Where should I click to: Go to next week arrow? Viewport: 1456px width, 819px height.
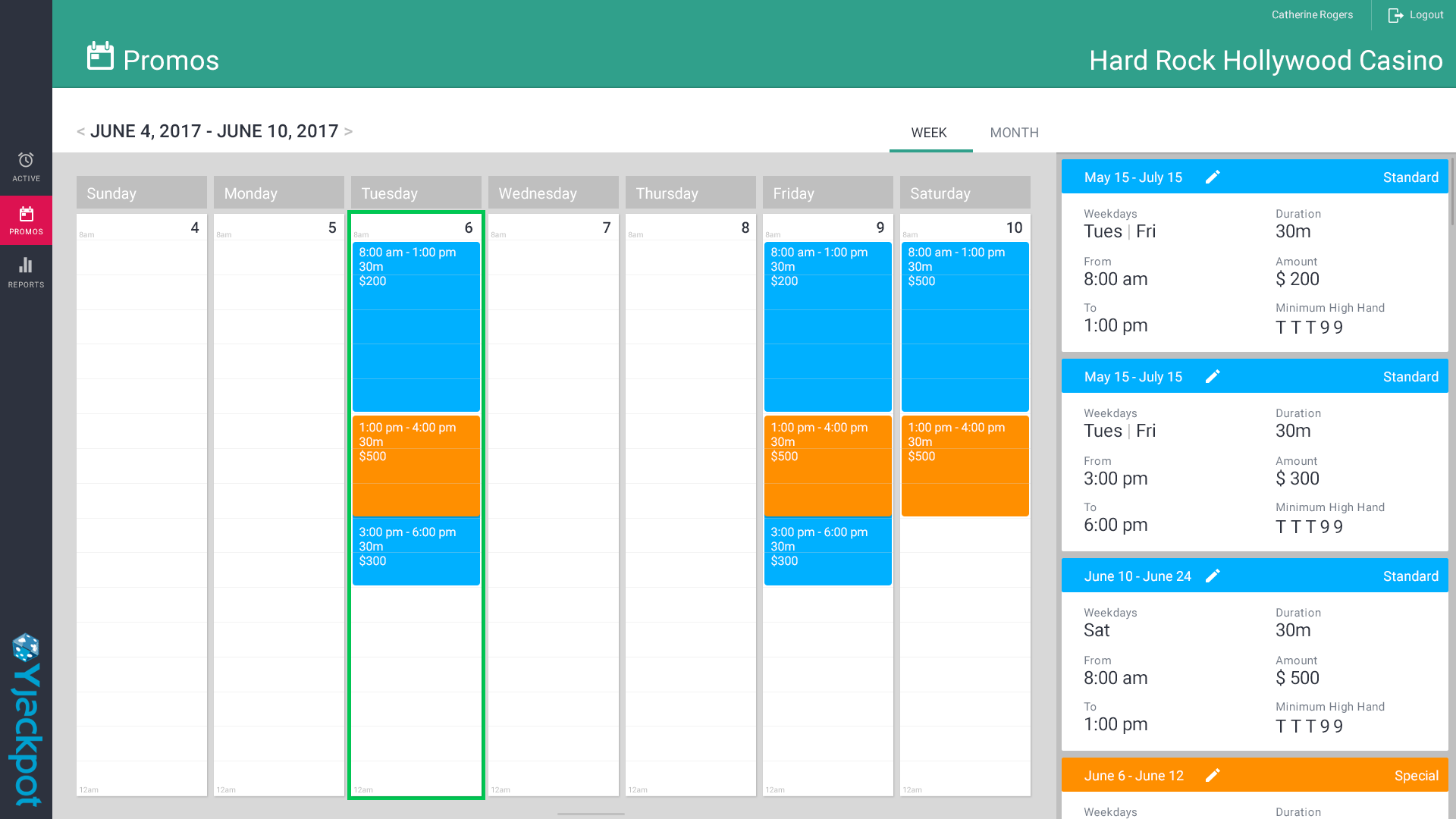point(348,131)
